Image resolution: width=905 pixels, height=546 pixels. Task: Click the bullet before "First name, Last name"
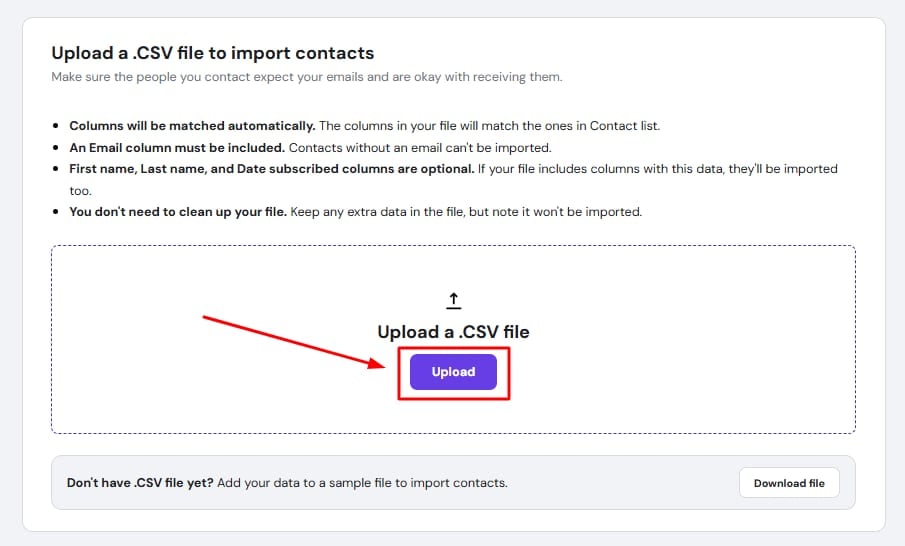click(x=56, y=169)
